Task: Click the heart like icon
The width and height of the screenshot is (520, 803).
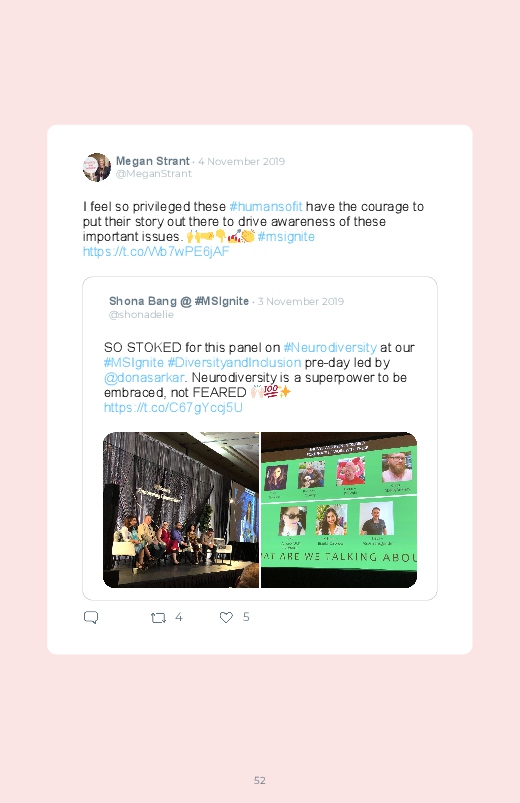Action: coord(226,618)
